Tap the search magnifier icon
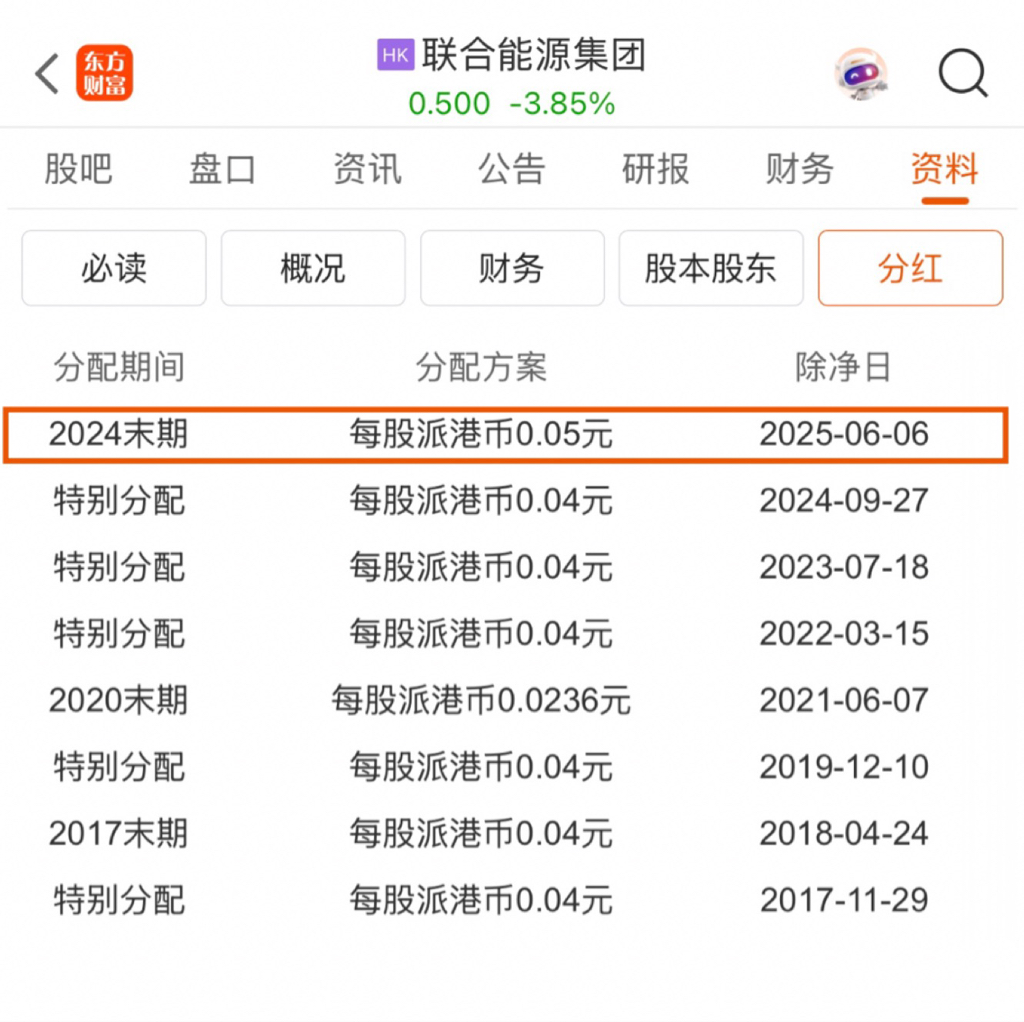1024x1022 pixels. click(x=963, y=73)
